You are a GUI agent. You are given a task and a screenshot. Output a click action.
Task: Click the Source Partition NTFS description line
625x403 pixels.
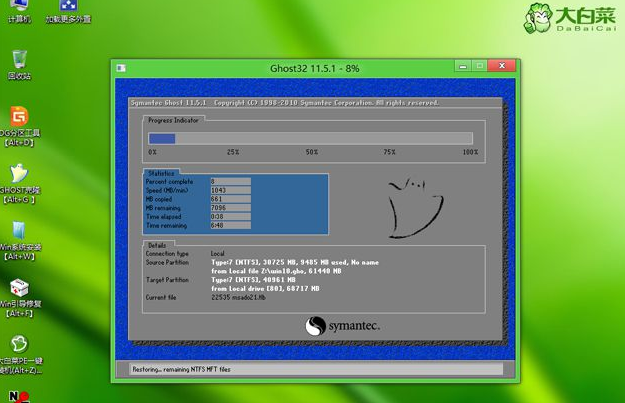(x=295, y=262)
